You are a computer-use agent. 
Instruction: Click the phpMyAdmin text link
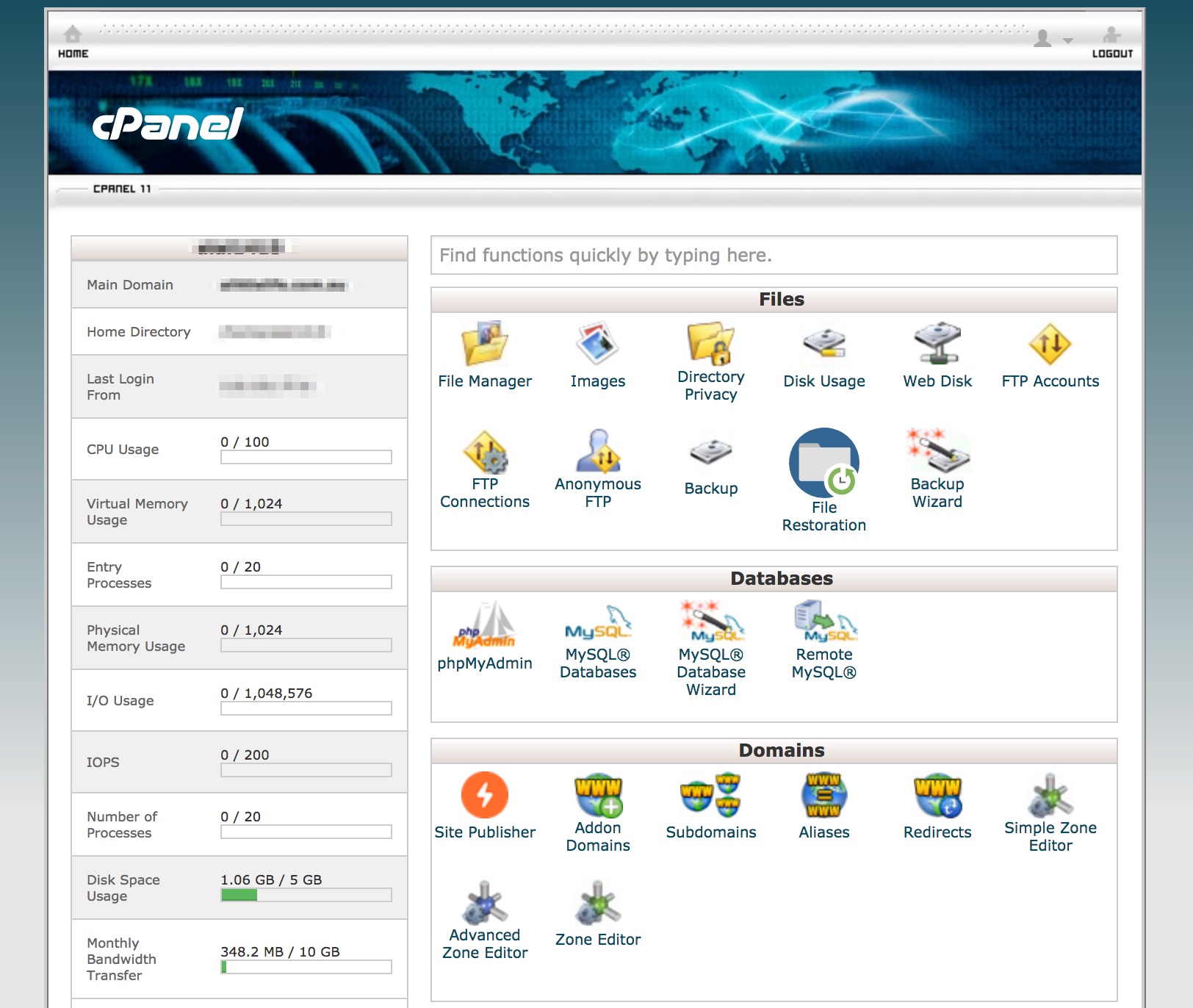pos(485,663)
